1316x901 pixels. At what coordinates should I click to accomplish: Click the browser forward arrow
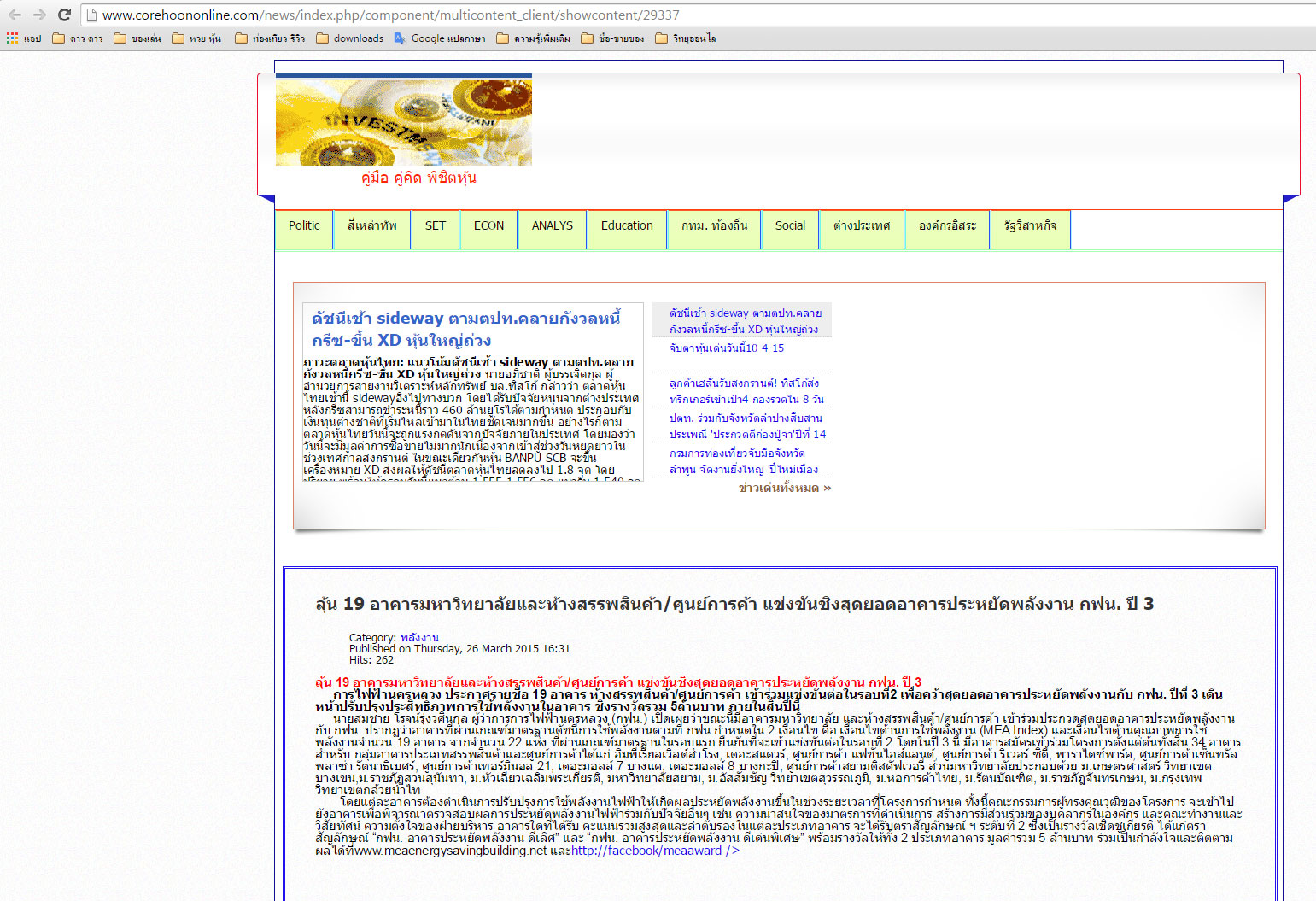(x=39, y=15)
